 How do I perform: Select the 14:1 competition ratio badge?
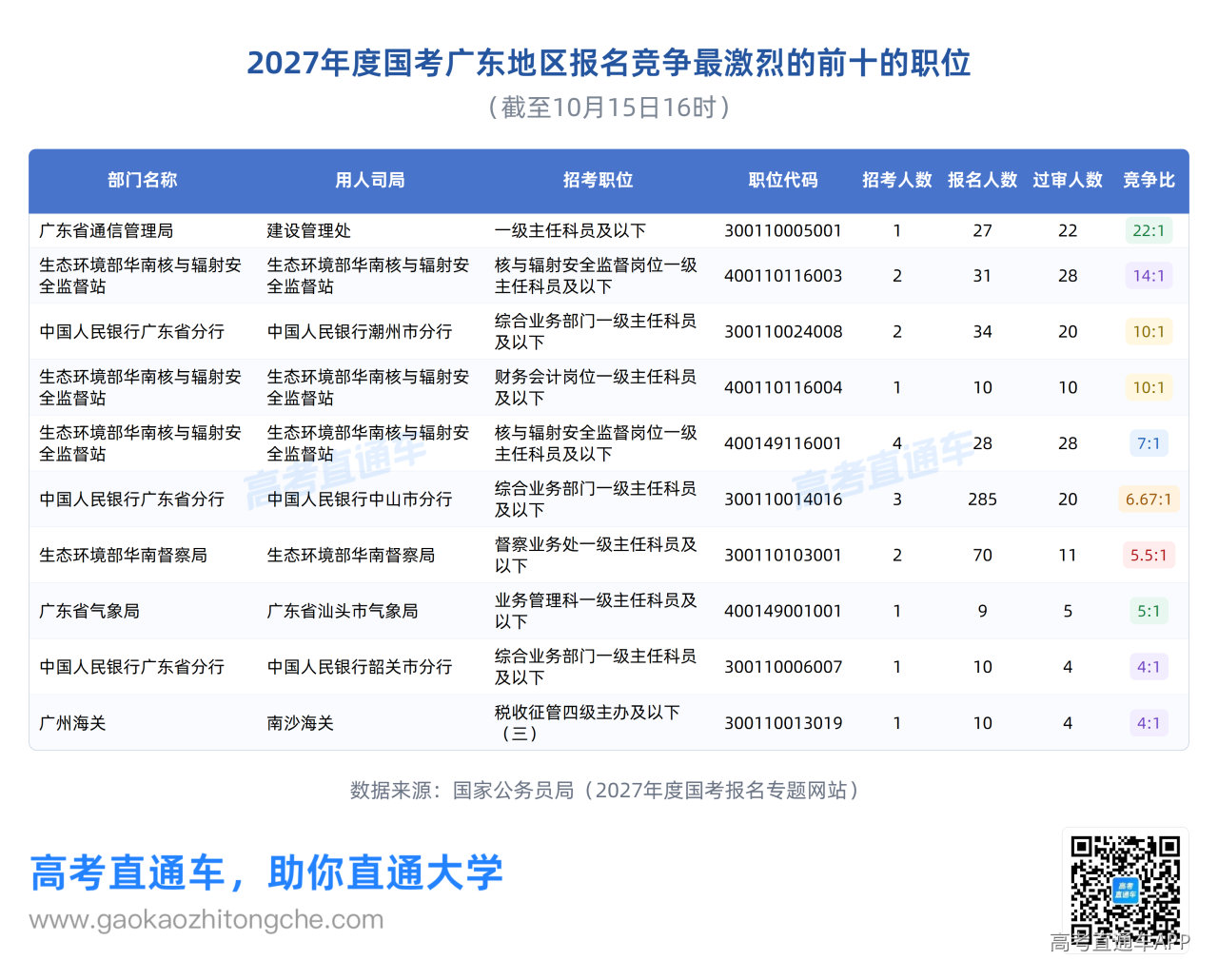click(x=1149, y=276)
